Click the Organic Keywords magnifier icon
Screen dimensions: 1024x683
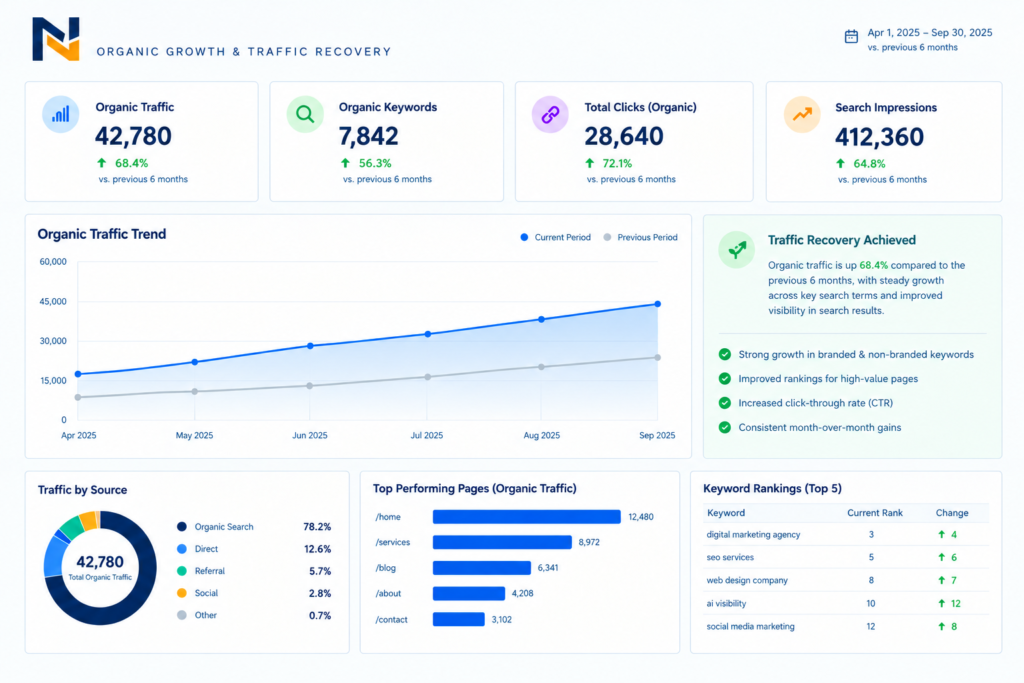click(x=305, y=114)
